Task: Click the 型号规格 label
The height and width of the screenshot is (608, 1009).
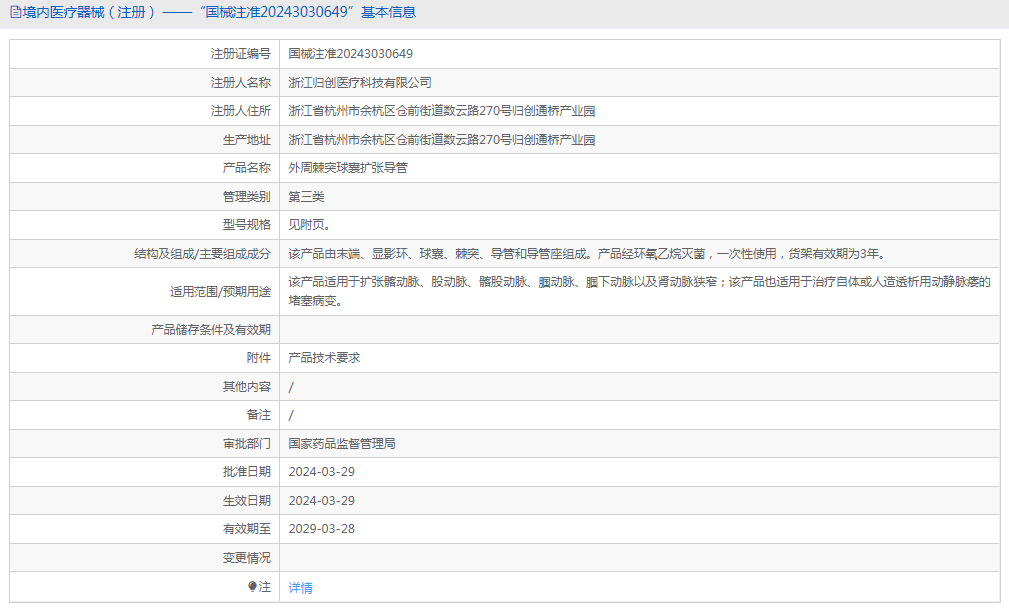Action: (246, 225)
